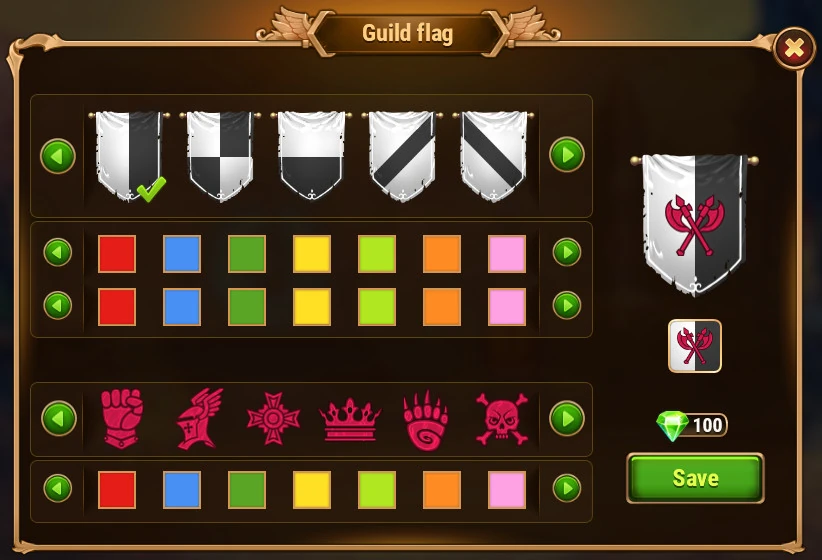The image size is (822, 560).
Task: Choose the bear paw emblem
Action: tap(426, 419)
